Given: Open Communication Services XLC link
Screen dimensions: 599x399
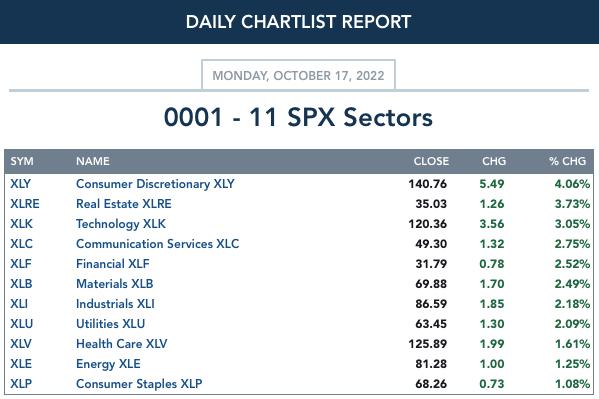Looking at the screenshot, I should click(x=157, y=243).
